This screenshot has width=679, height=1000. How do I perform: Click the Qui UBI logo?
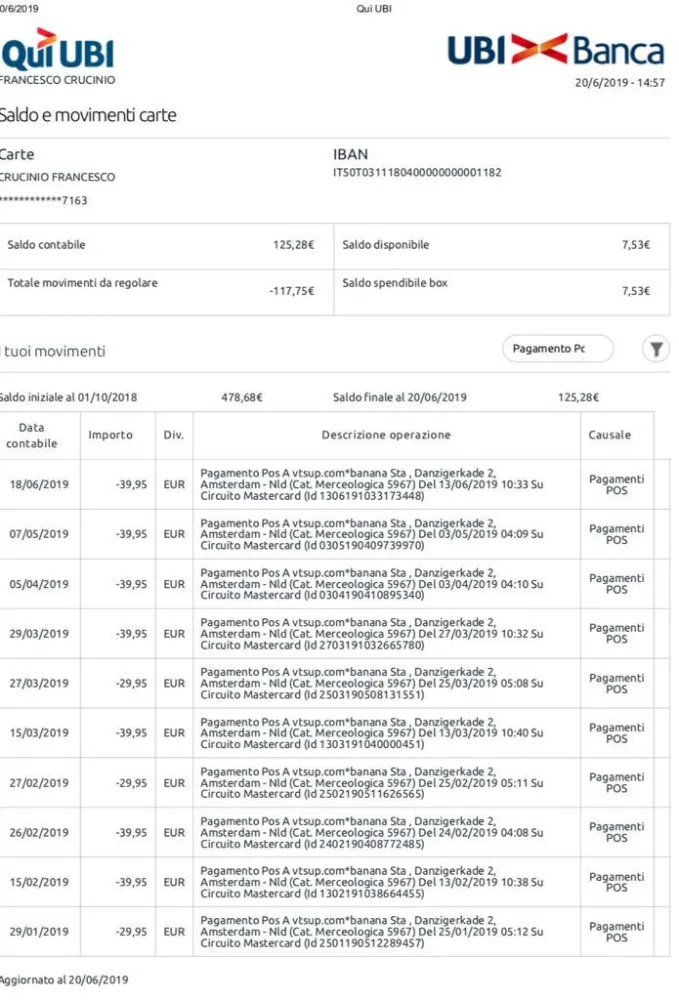pos(57,50)
